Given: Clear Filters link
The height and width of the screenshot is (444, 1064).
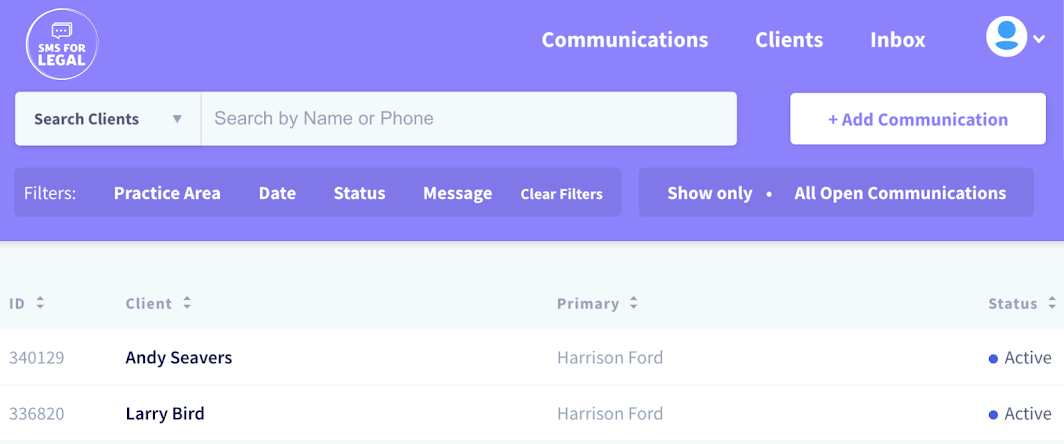Looking at the screenshot, I should click(x=561, y=193).
